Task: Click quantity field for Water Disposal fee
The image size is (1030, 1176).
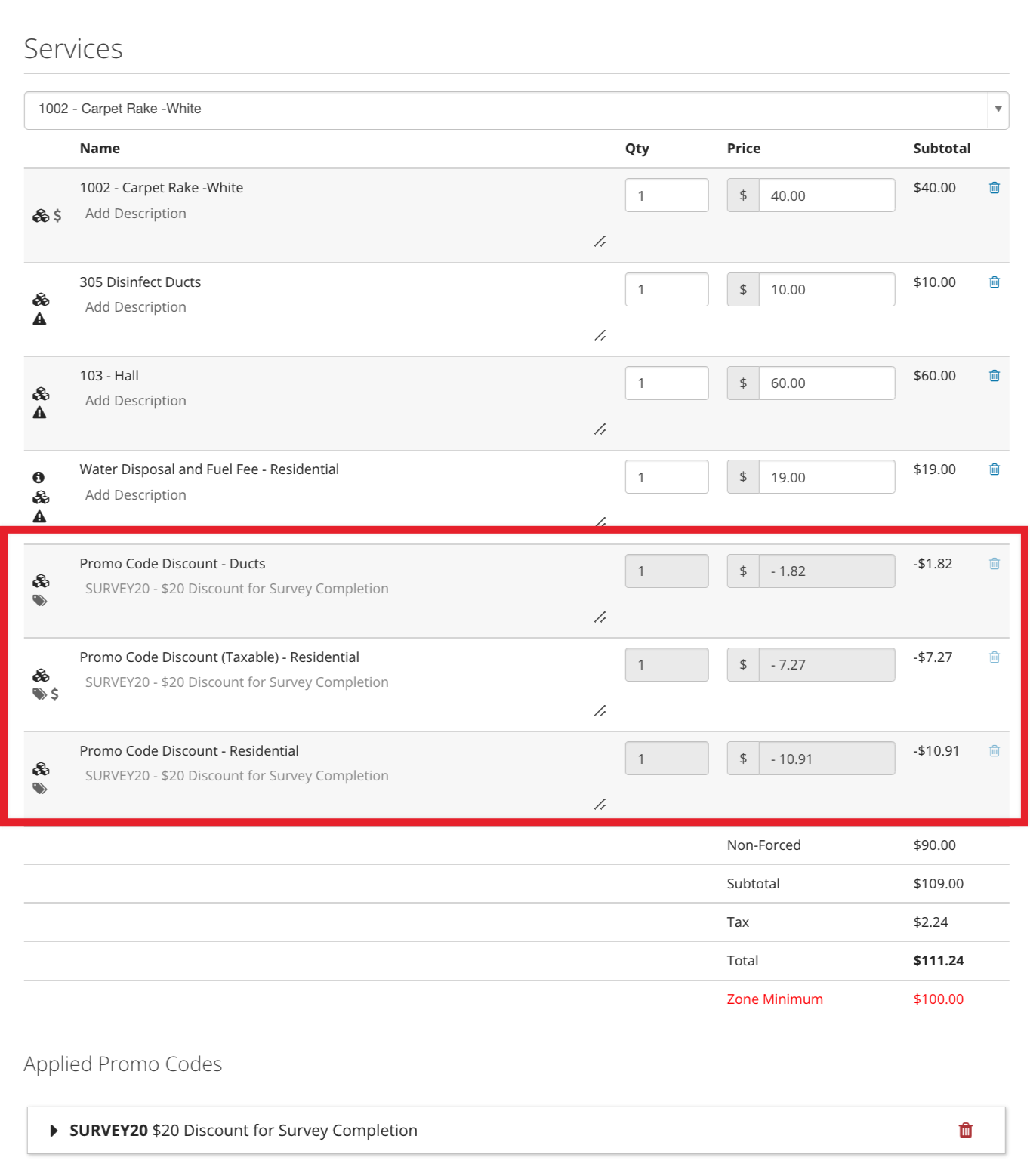Action: pos(667,477)
